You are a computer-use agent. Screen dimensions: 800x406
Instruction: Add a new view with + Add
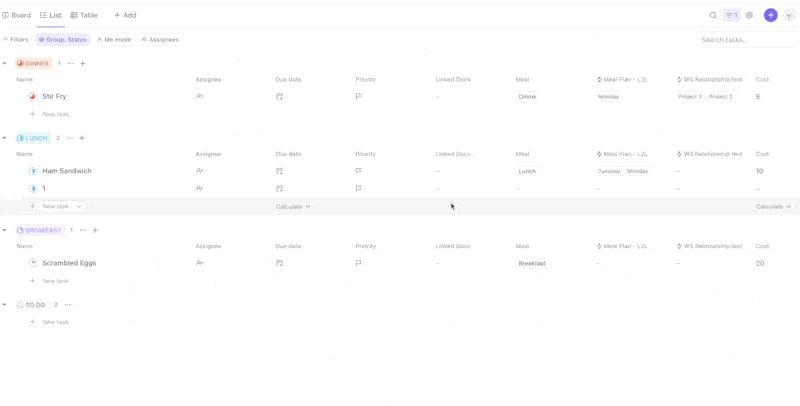tap(125, 15)
